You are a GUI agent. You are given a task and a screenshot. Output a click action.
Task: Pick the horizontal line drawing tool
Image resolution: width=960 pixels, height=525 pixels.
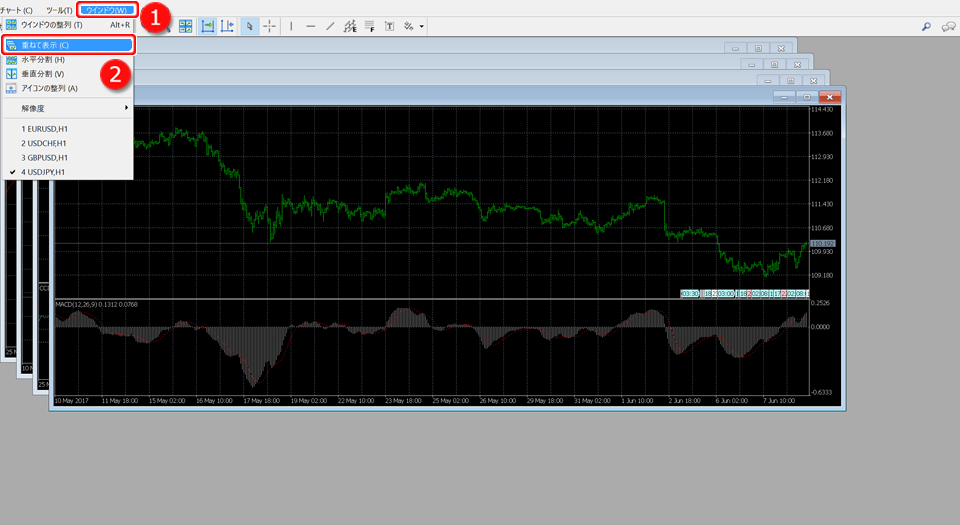tap(311, 26)
